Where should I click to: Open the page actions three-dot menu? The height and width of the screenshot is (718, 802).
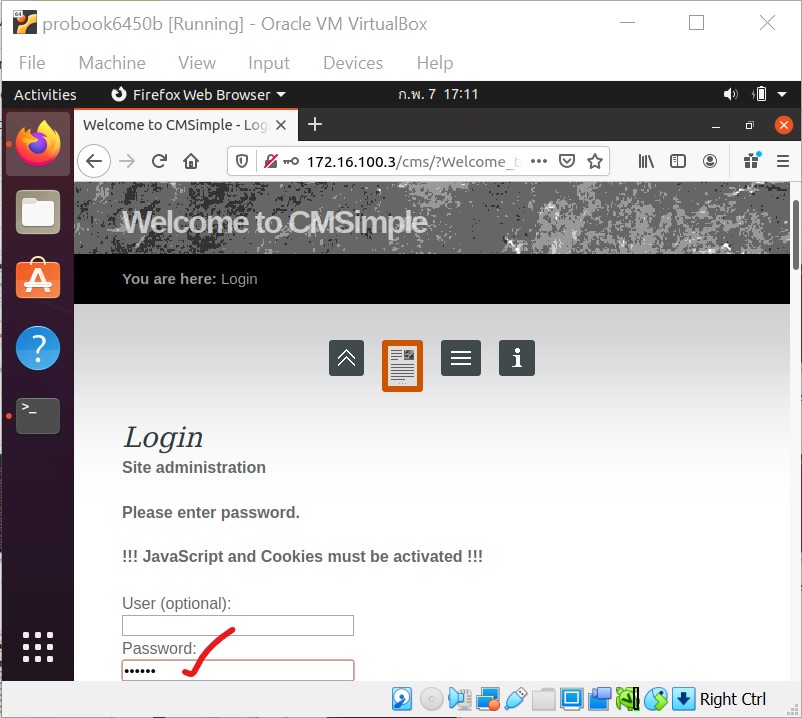point(539,161)
